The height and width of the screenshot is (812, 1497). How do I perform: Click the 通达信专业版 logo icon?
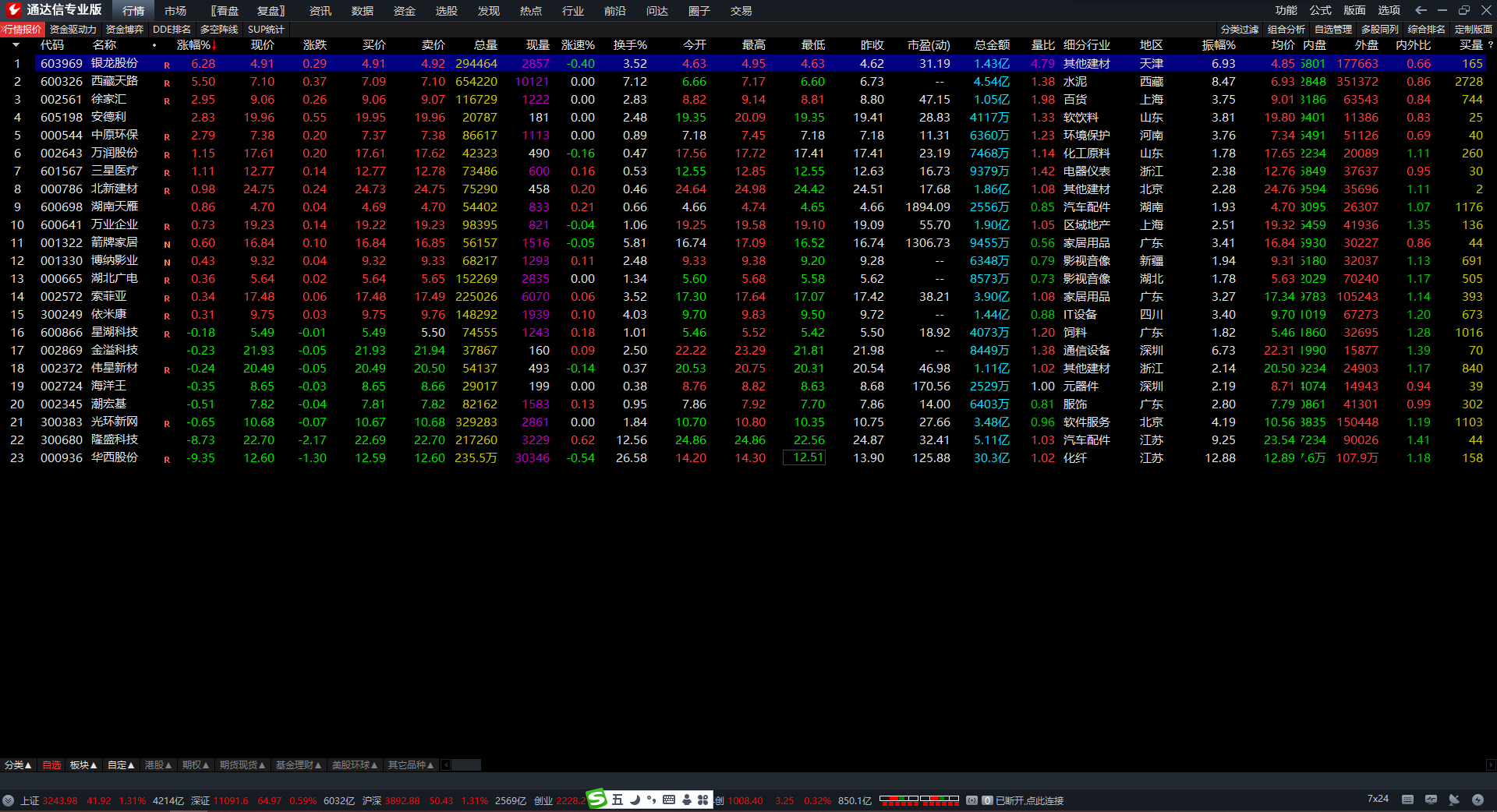[x=14, y=10]
